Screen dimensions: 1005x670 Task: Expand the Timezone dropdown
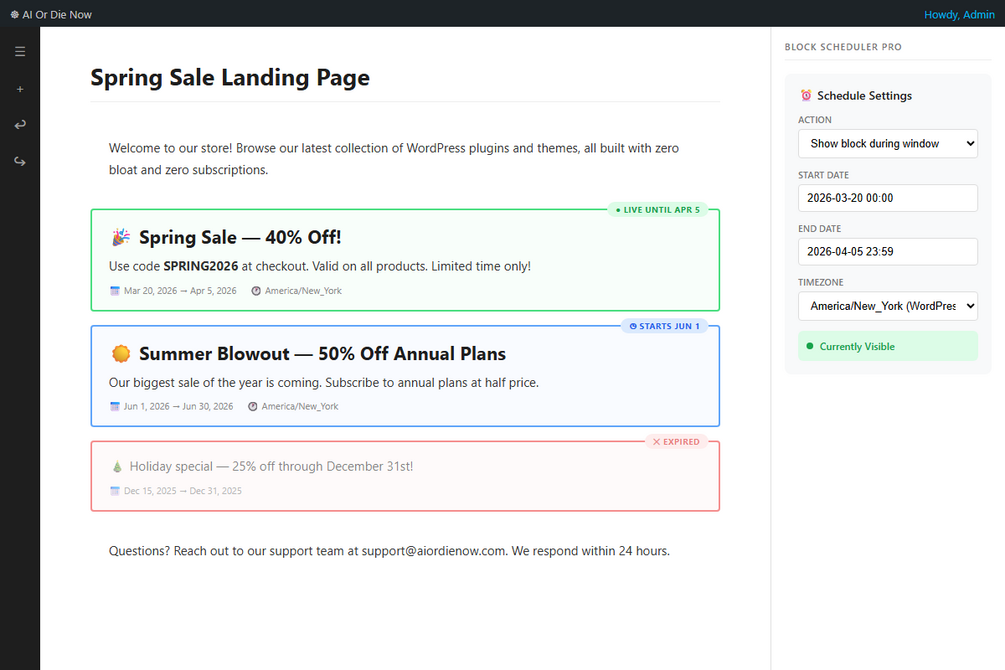click(x=887, y=306)
